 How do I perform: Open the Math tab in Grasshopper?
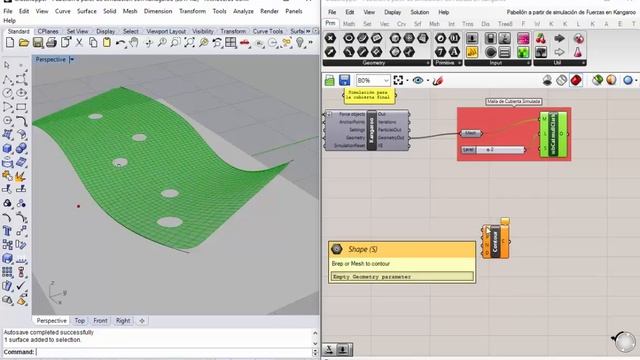(x=349, y=24)
